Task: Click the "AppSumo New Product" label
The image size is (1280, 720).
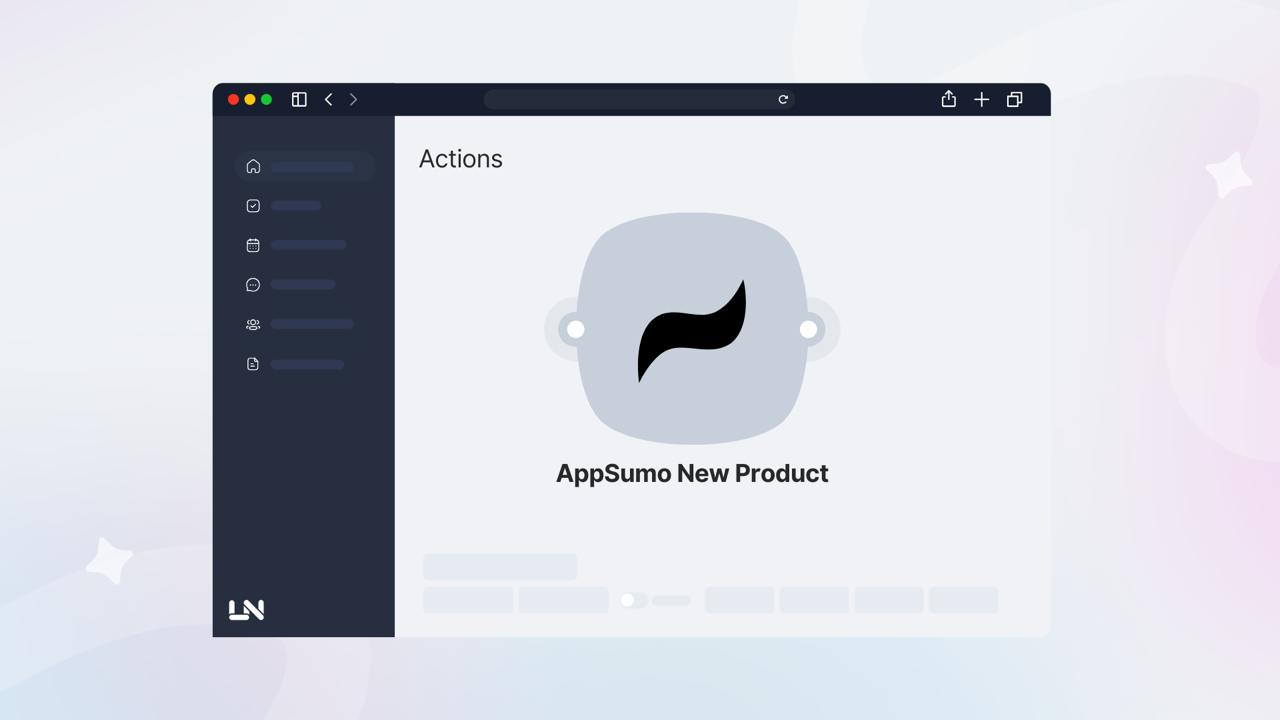Action: coord(692,474)
